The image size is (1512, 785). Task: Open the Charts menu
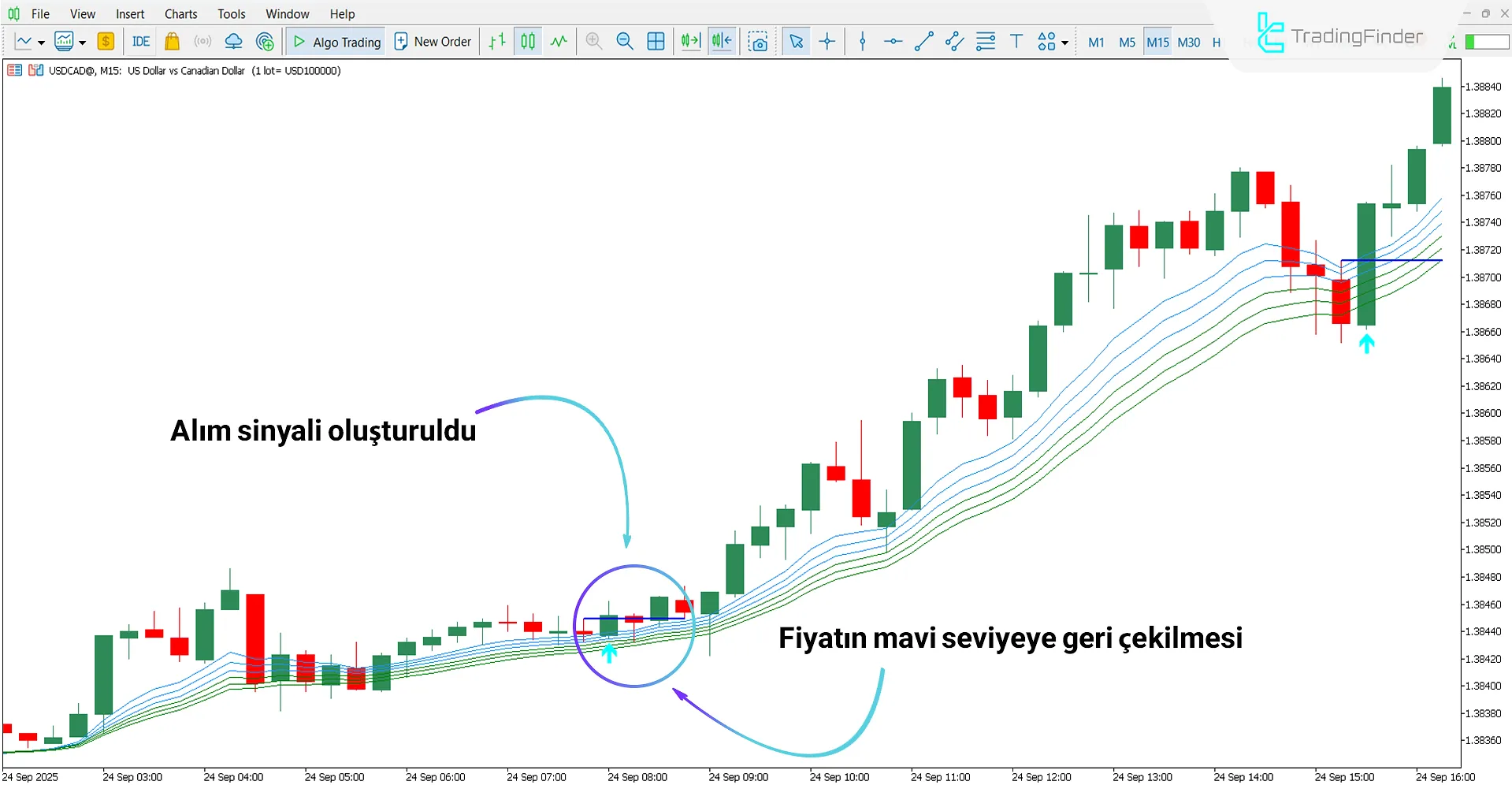pos(180,13)
